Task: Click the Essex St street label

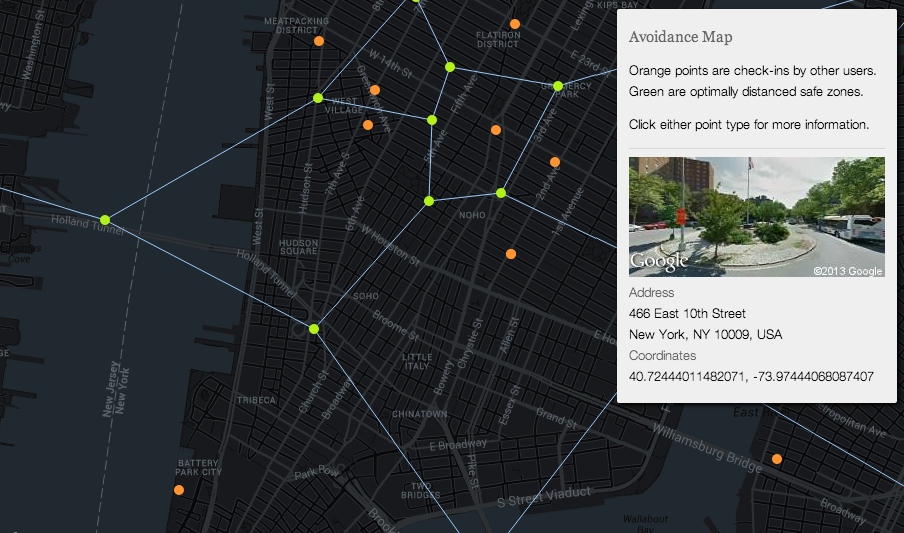Action: [x=508, y=404]
